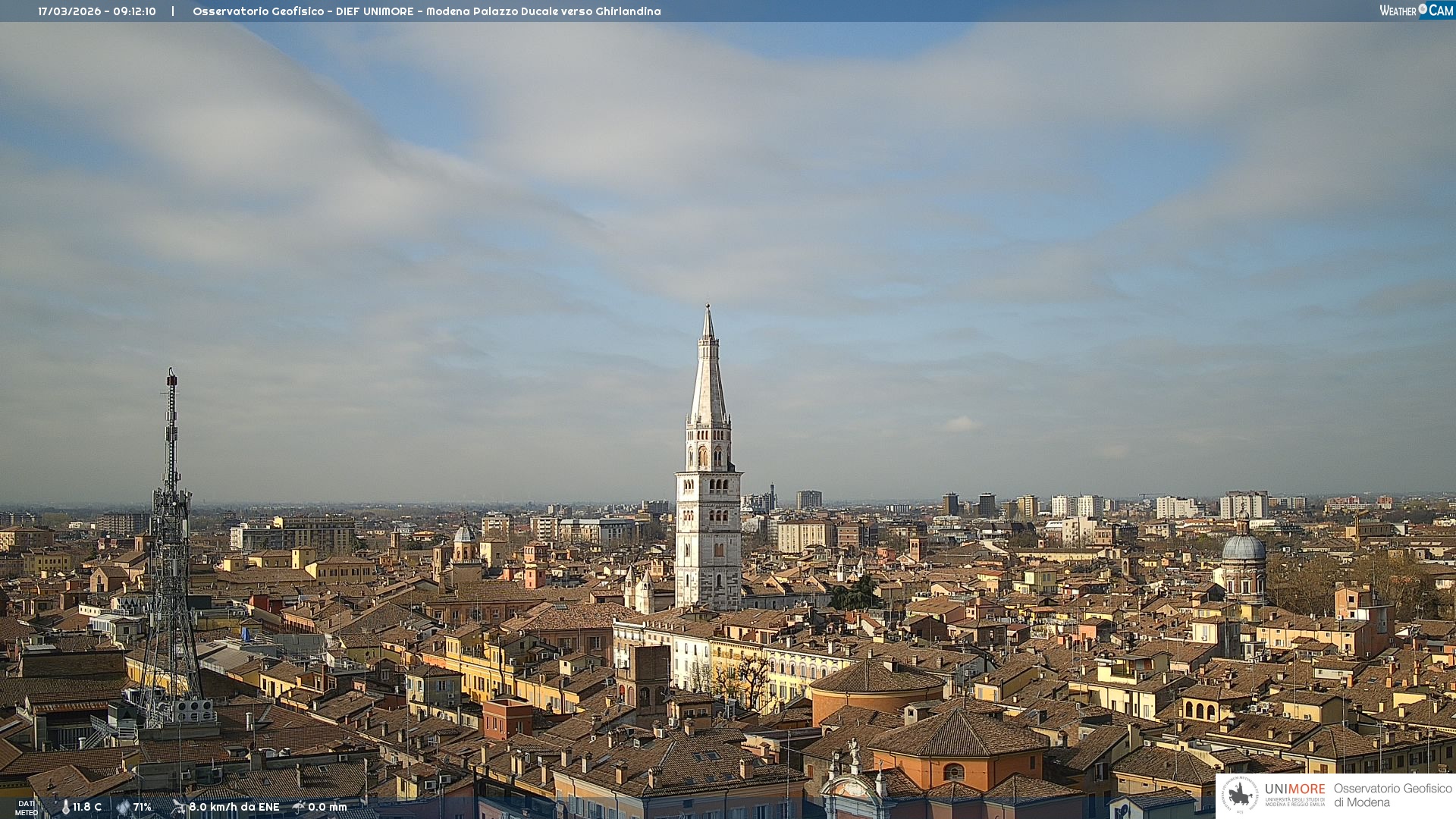Screen dimensions: 1456x819
Task: Click the WeatherCAM logo
Action: click(1416, 11)
